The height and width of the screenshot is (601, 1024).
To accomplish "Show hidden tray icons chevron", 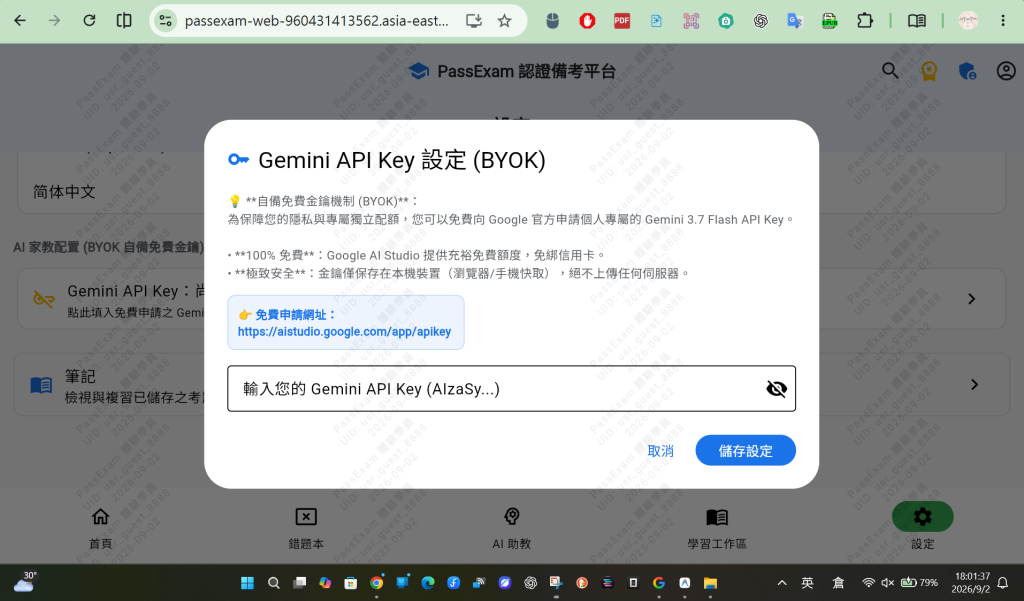I will tap(782, 583).
